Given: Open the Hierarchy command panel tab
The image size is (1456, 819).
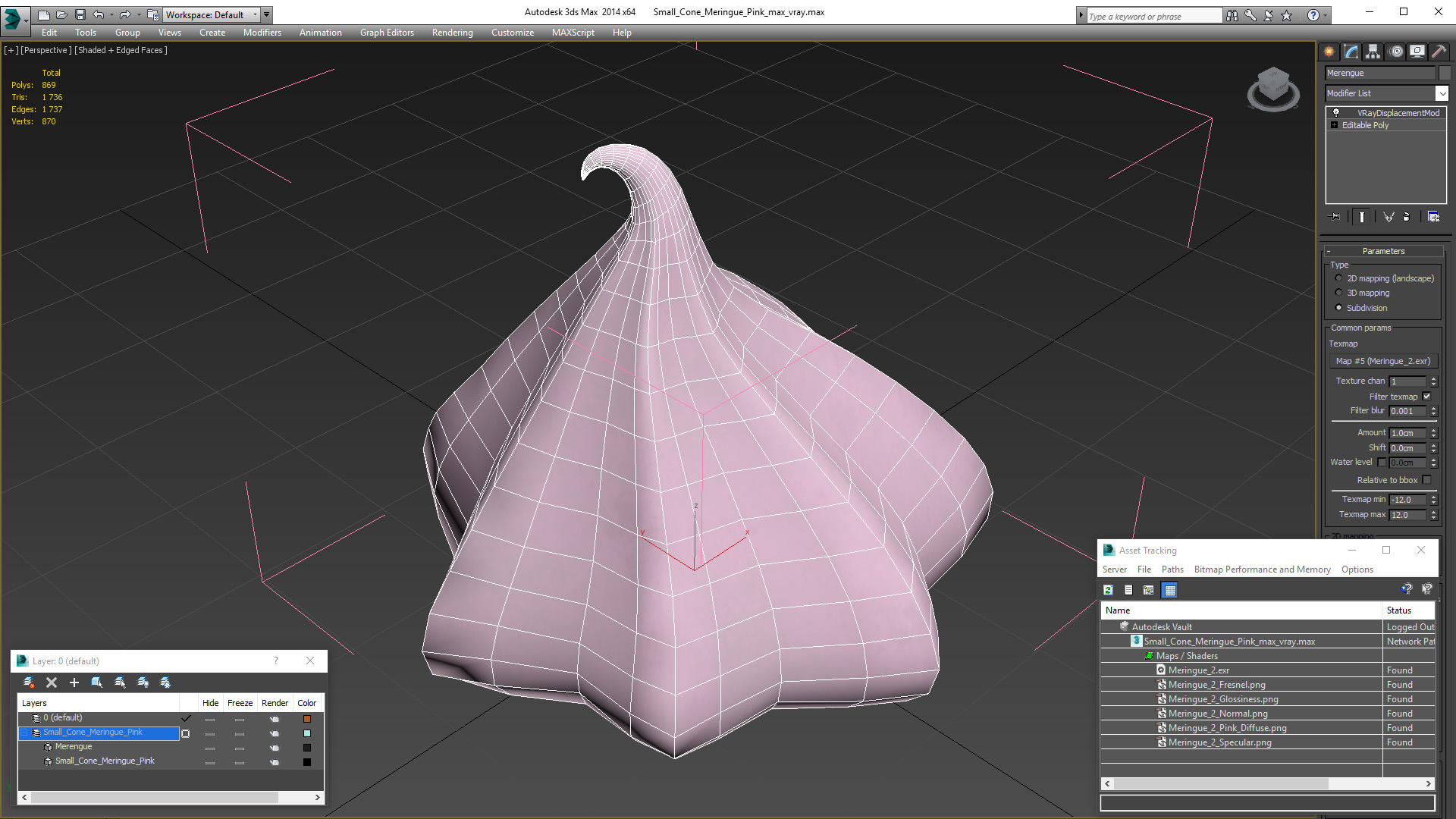Looking at the screenshot, I should [x=1373, y=52].
